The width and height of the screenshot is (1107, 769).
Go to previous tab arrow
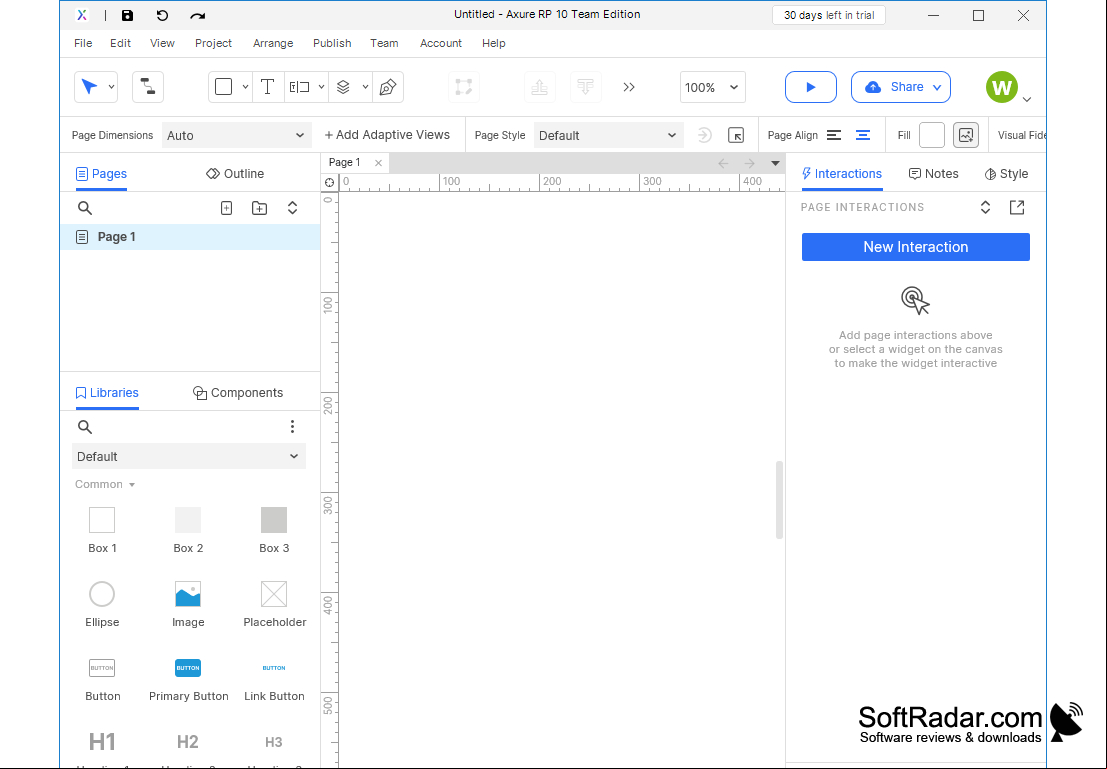coord(723,164)
